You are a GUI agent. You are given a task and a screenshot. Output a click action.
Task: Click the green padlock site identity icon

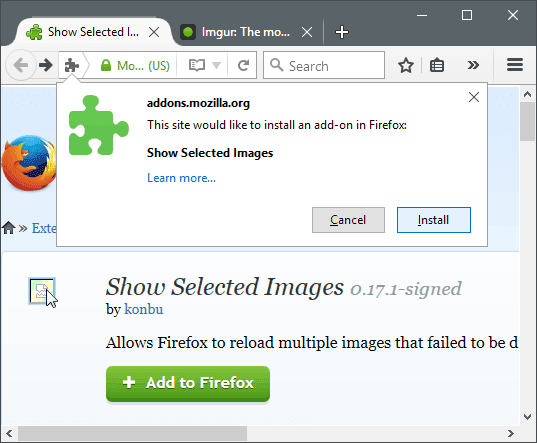[106, 65]
